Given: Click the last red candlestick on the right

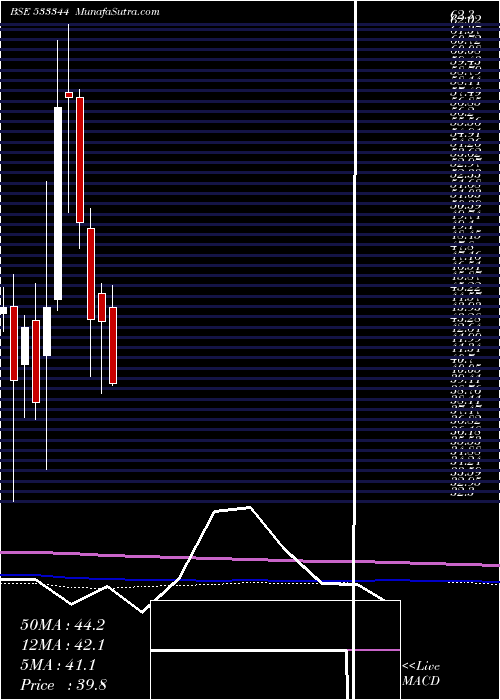Looking at the screenshot, I should coord(113,345).
